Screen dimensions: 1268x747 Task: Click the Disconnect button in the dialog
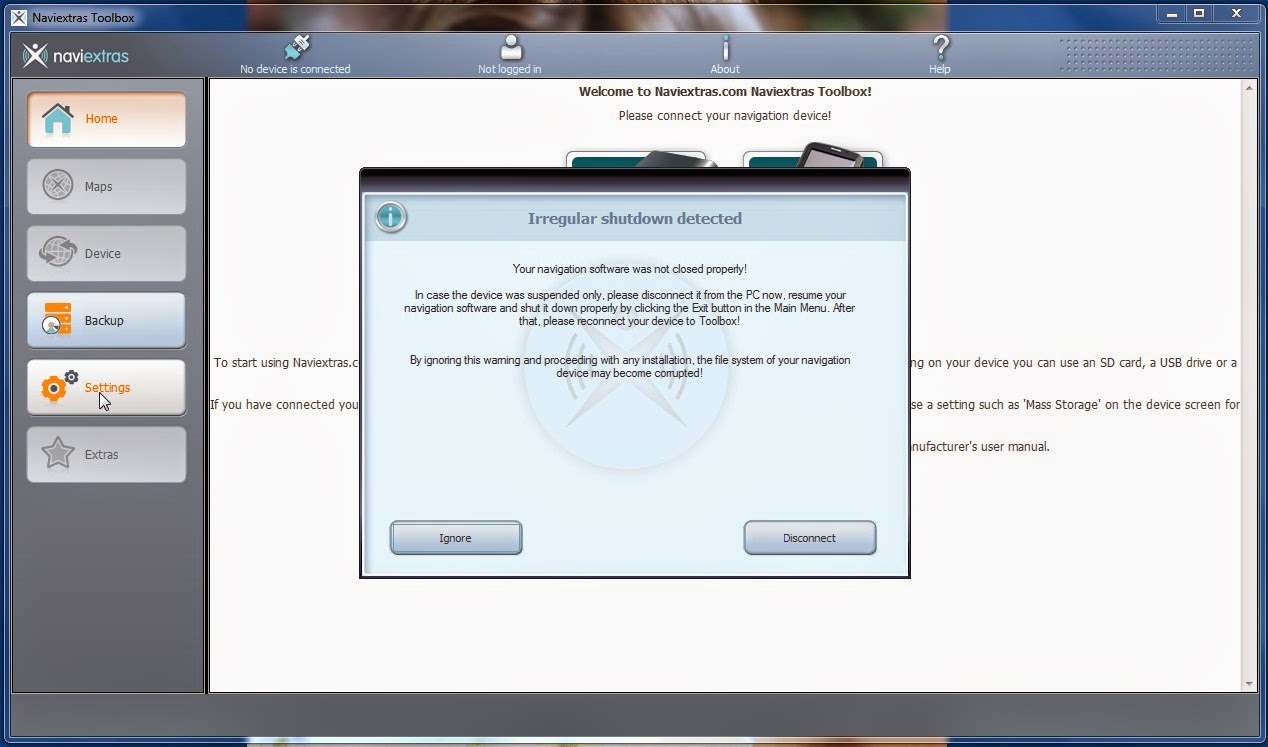pyautogui.click(x=809, y=537)
